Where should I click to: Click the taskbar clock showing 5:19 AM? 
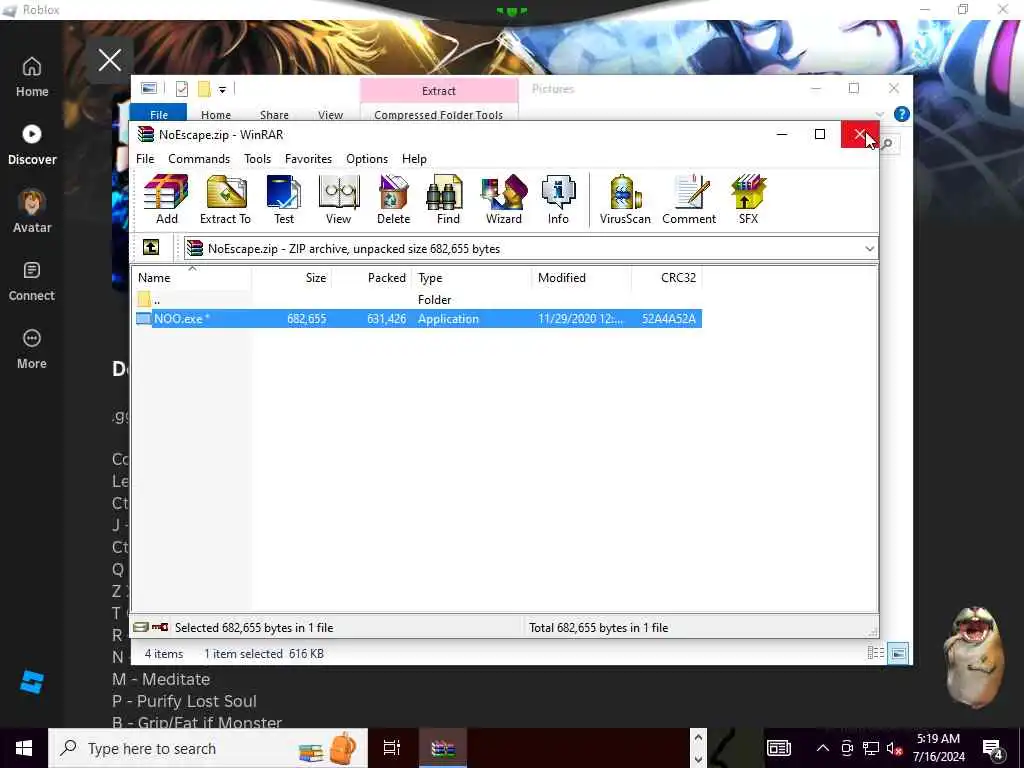[x=938, y=748]
